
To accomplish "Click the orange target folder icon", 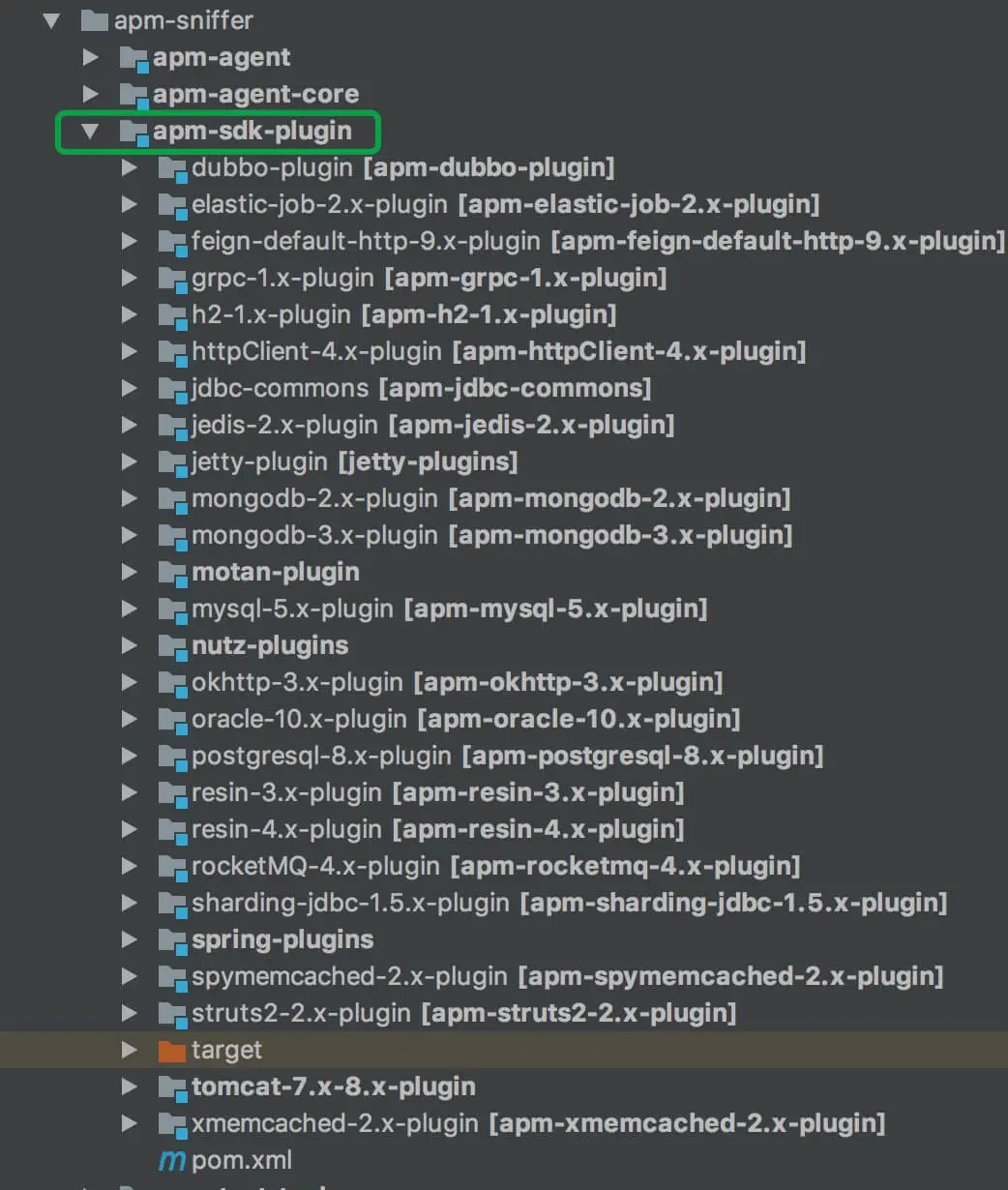I will 171,1050.
